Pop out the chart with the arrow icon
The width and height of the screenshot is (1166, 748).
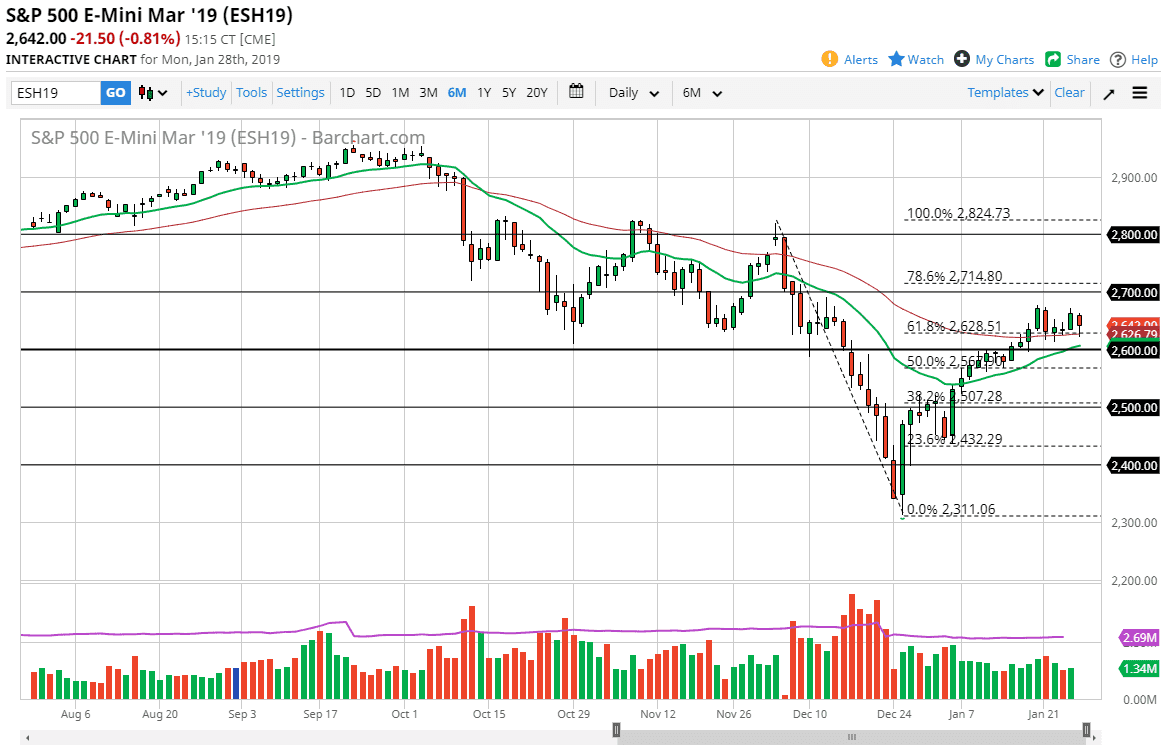pyautogui.click(x=1108, y=92)
